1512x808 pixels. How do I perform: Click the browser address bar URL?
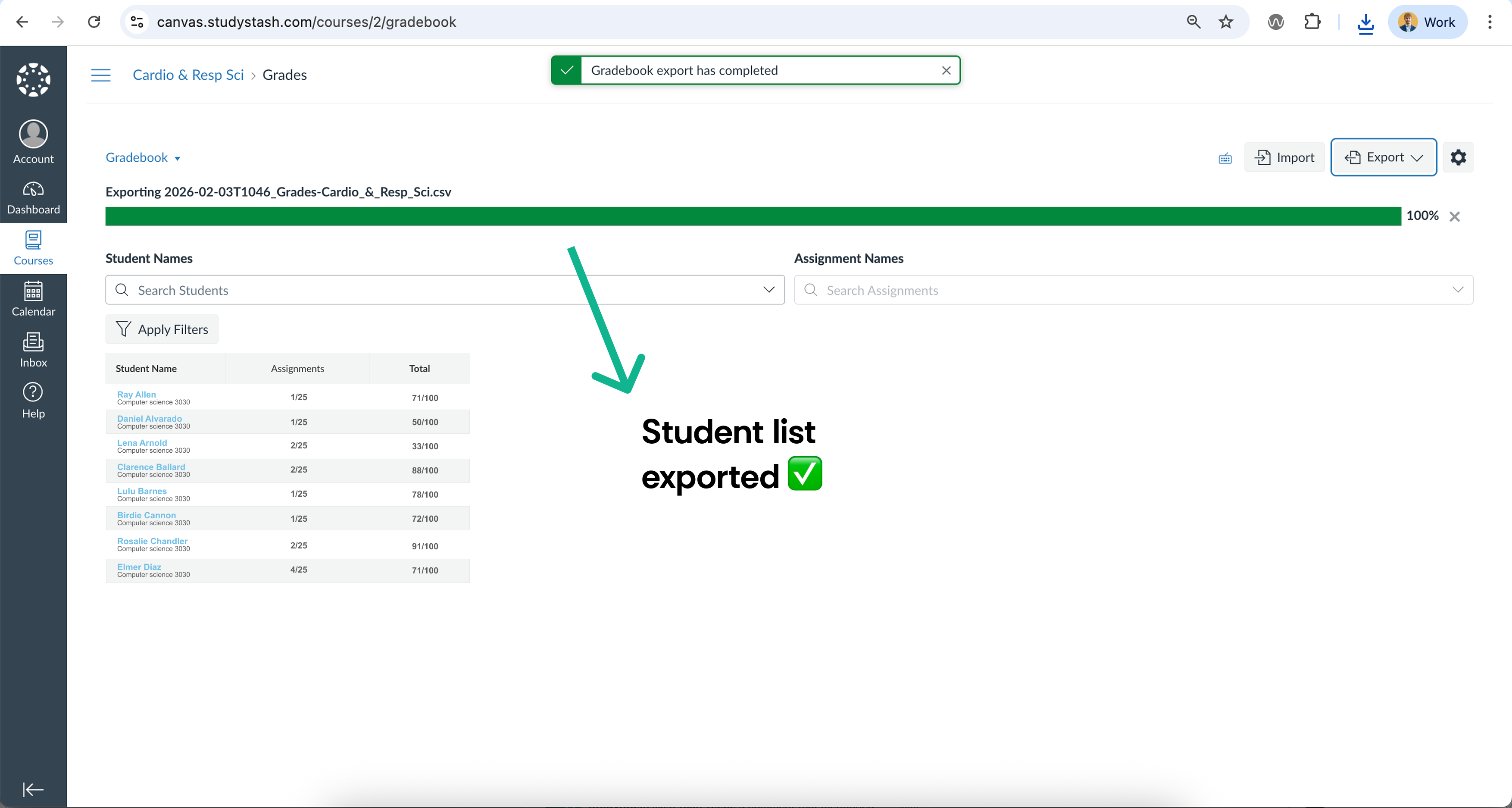[306, 22]
